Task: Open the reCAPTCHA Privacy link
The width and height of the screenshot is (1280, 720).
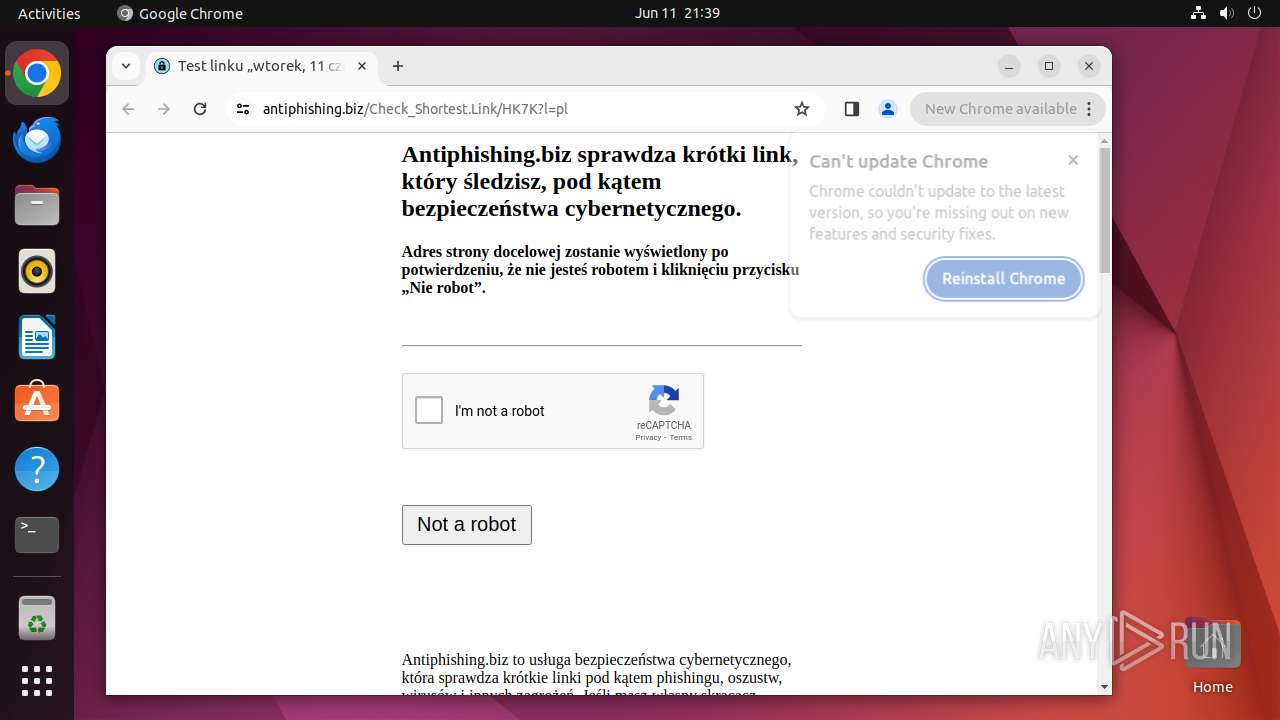Action: [648, 437]
